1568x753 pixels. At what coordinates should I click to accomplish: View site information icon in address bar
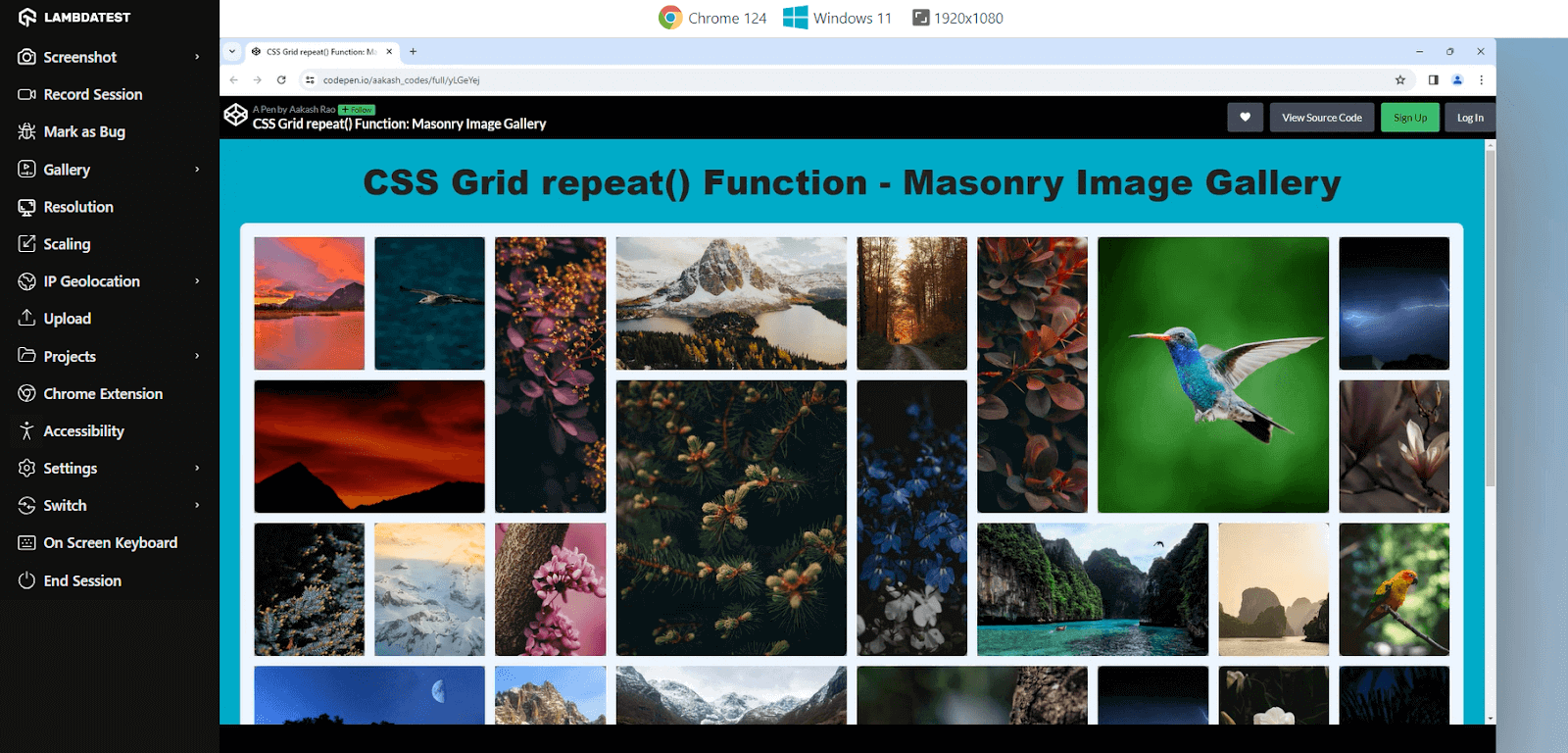point(310,80)
